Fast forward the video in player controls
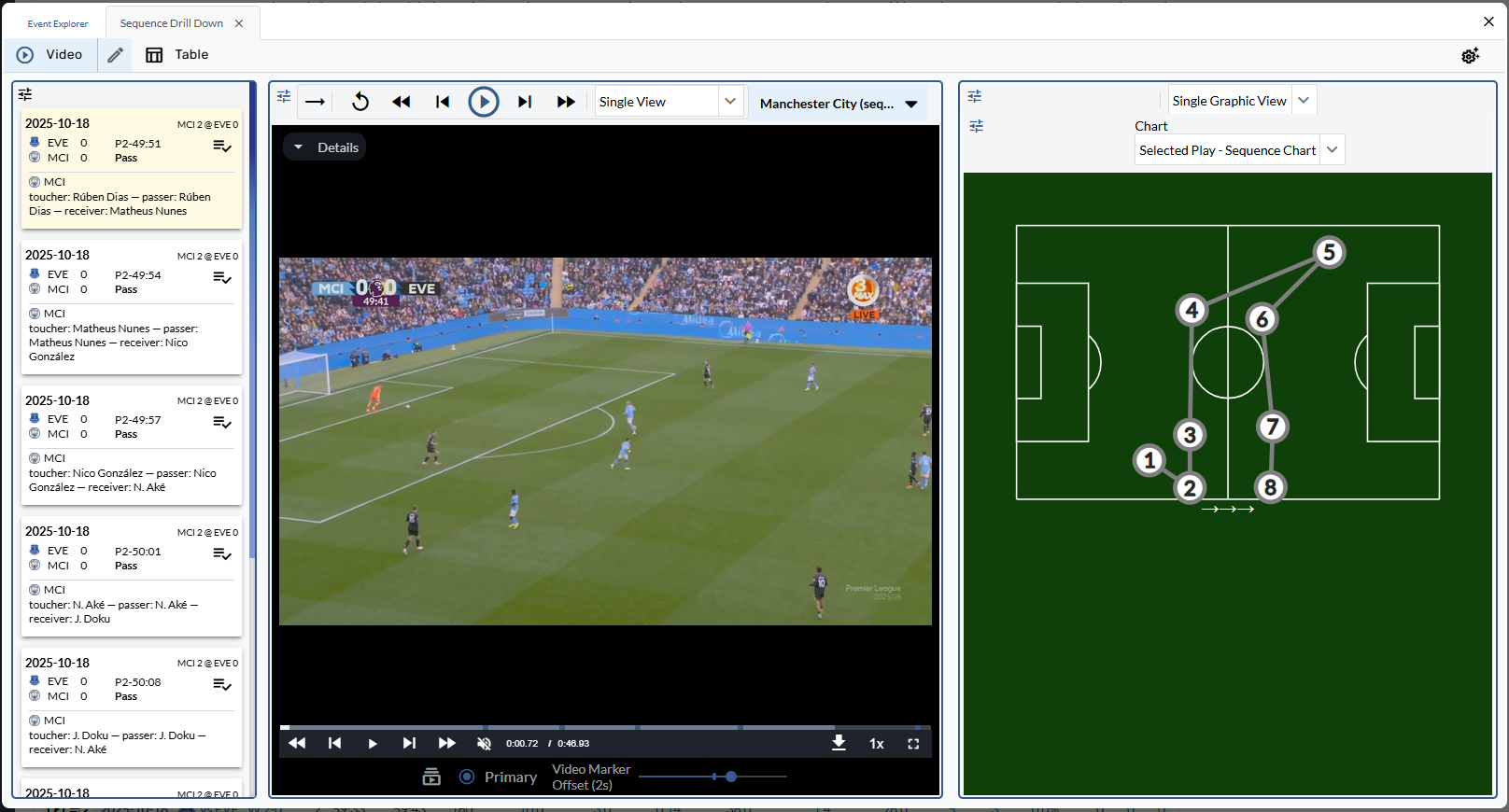The image size is (1509, 812). pos(447,743)
